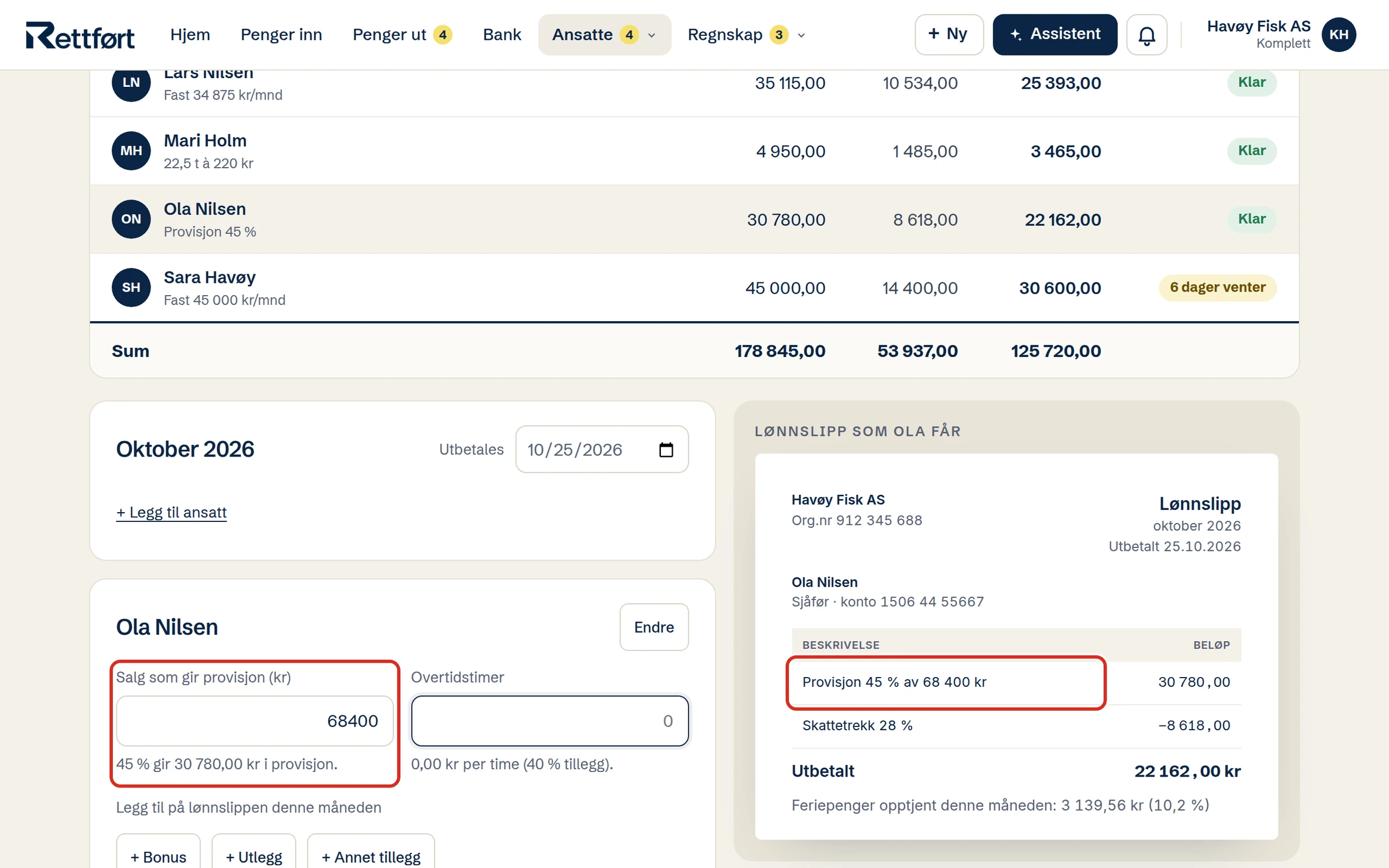Screen dimensions: 1389x868
Task: Click Legg til ansatt link
Action: click(171, 513)
